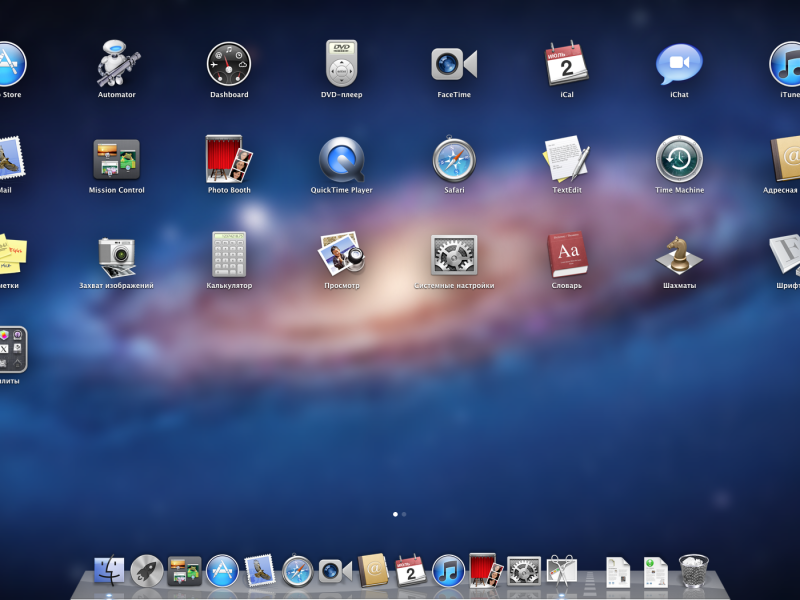Screen dimensions: 800x600
Task: Launch iChat blue bubble icon
Action: coord(679,64)
